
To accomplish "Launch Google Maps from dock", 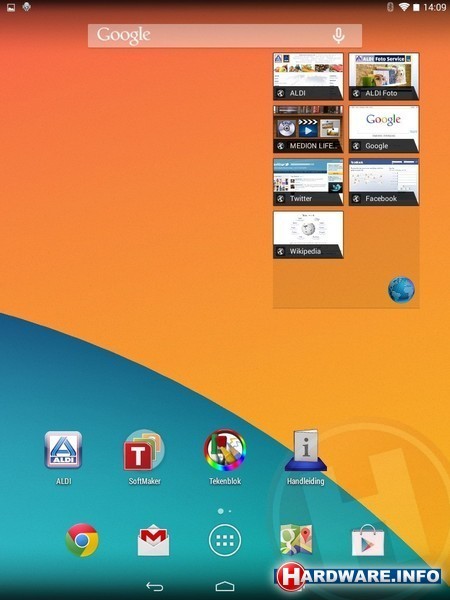I will pos(296,540).
